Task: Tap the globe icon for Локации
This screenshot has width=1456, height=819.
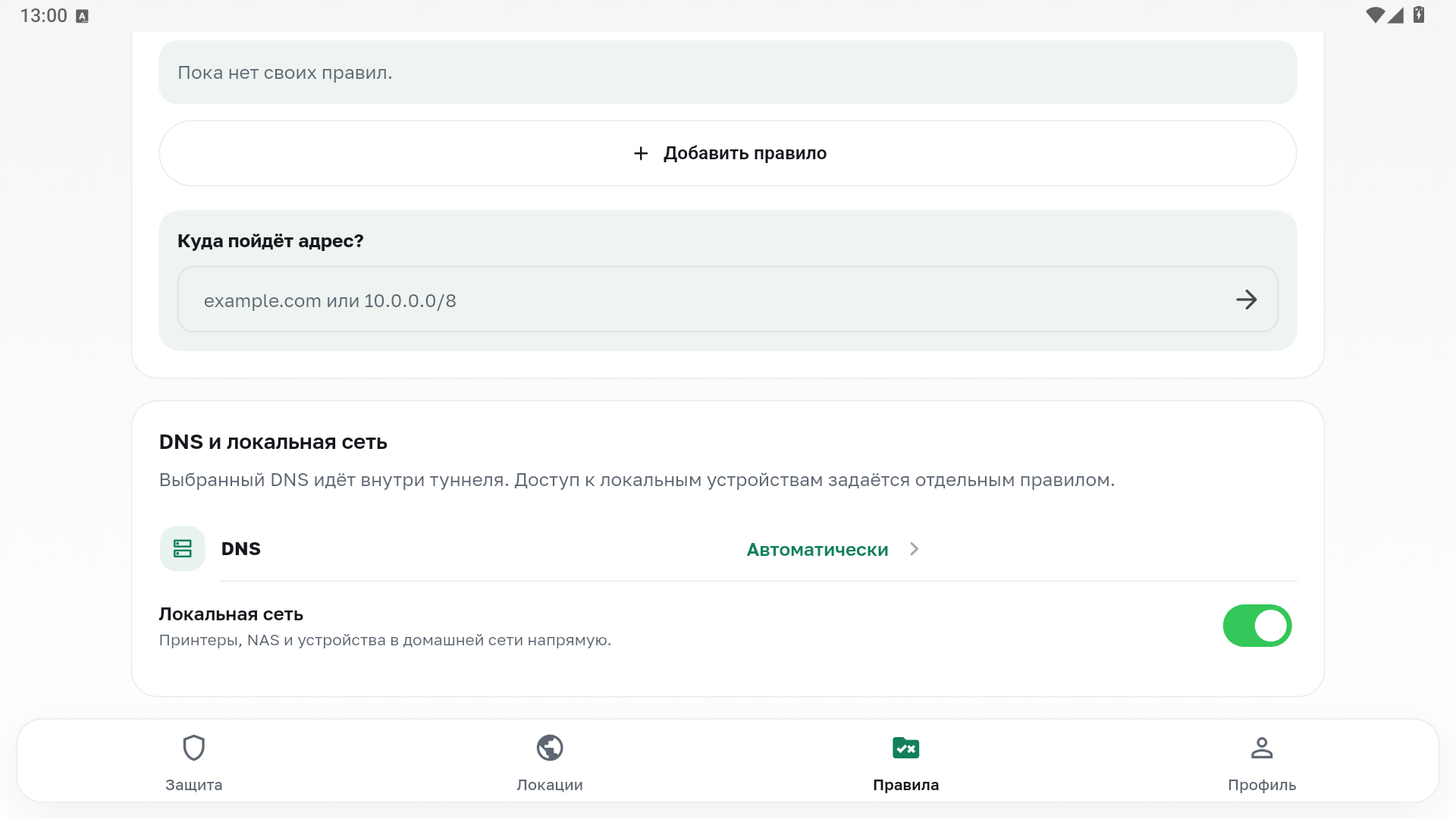Action: (x=550, y=748)
